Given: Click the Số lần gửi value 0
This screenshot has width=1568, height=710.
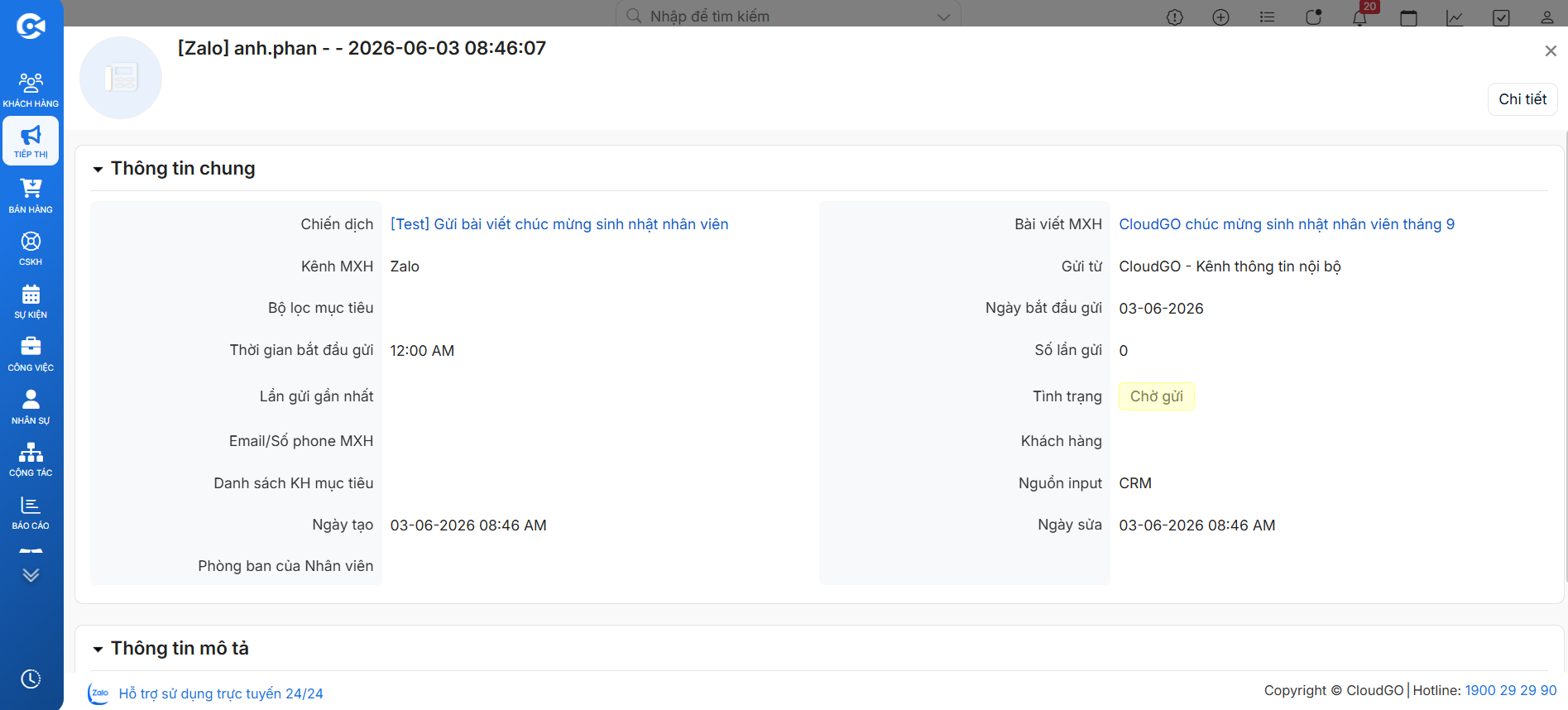Looking at the screenshot, I should pyautogui.click(x=1124, y=351).
